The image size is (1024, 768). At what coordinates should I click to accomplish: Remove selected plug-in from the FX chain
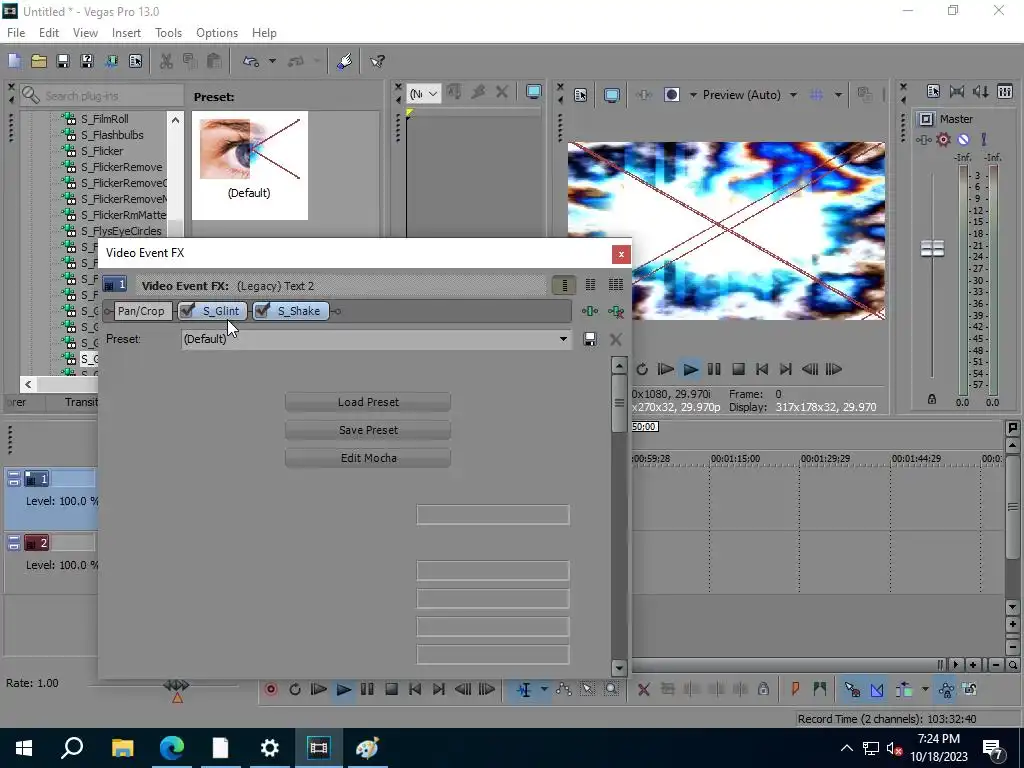point(616,312)
